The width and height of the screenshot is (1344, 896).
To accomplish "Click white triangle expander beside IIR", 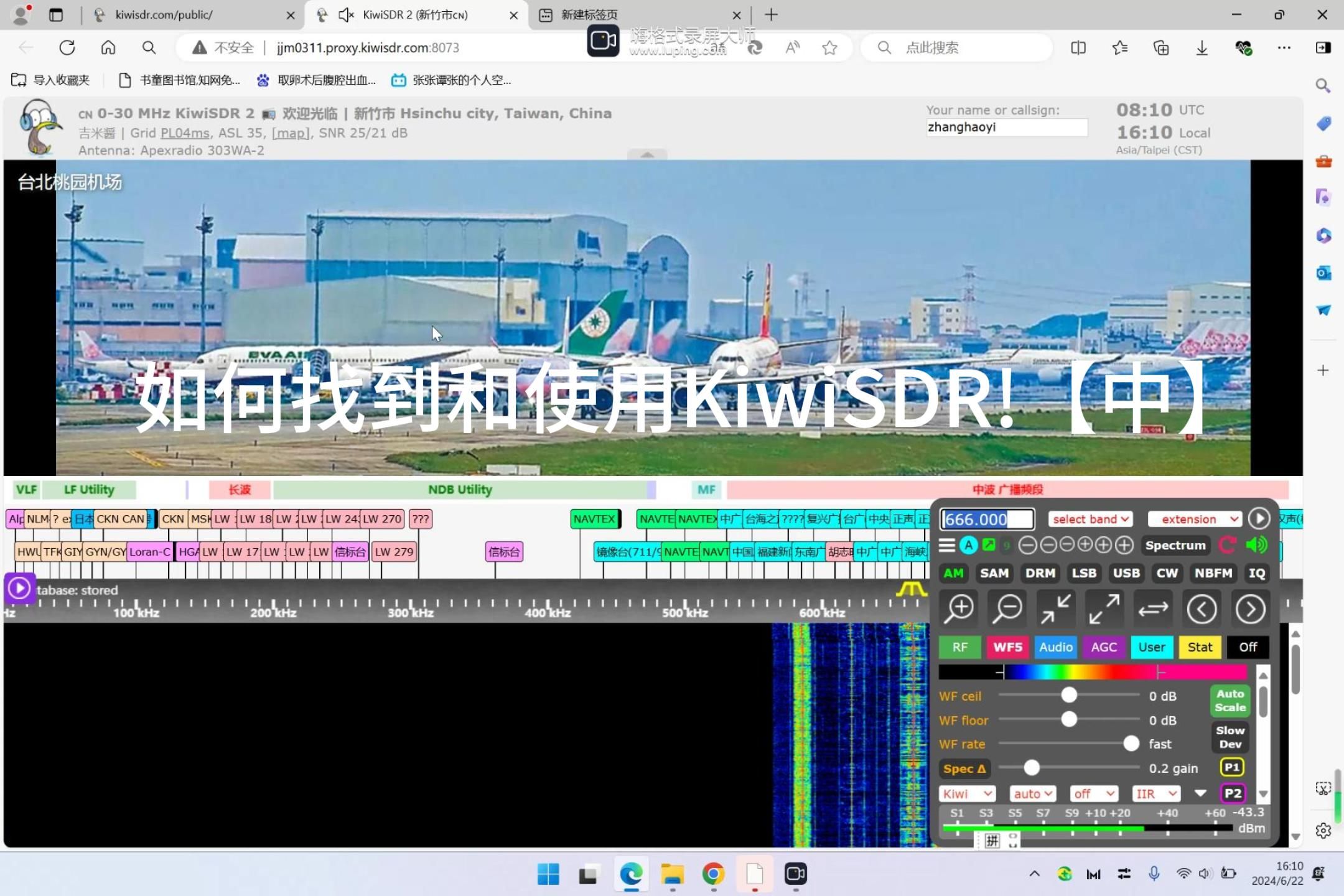I will 1200,793.
